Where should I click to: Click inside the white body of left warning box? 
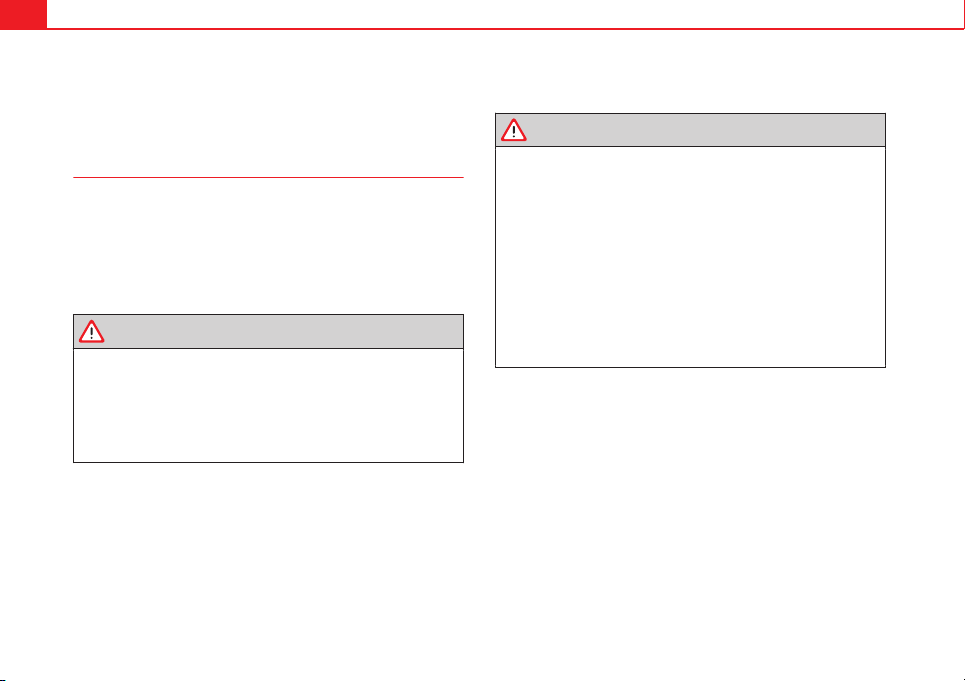(x=268, y=405)
